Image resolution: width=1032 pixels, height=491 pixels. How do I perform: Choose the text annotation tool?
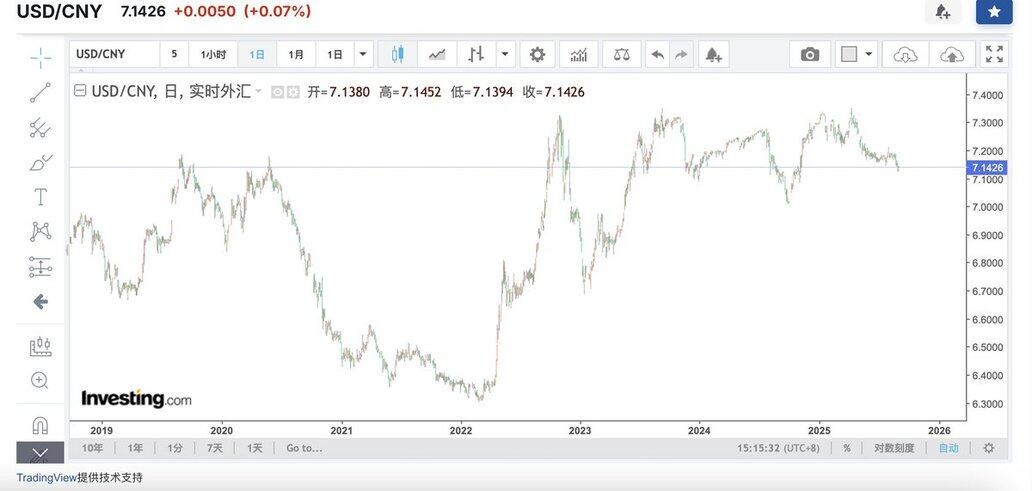[x=40, y=196]
